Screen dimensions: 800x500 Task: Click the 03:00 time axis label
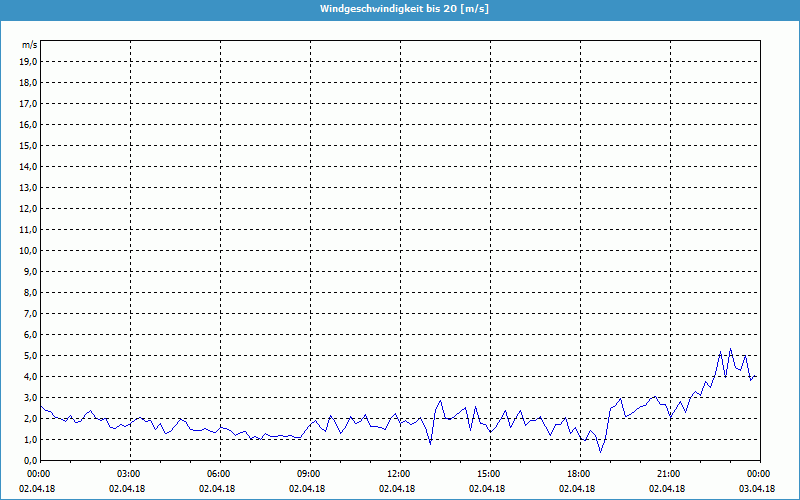129,473
